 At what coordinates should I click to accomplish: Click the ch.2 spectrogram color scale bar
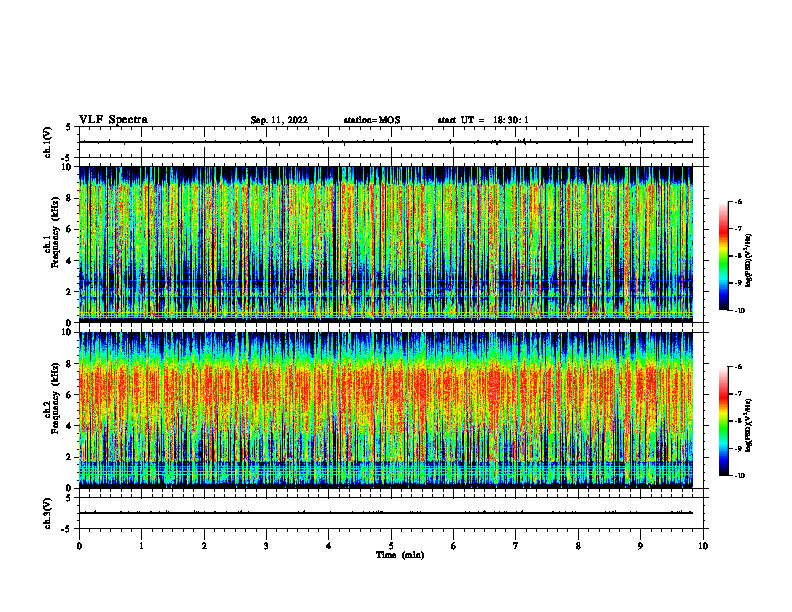723,421
